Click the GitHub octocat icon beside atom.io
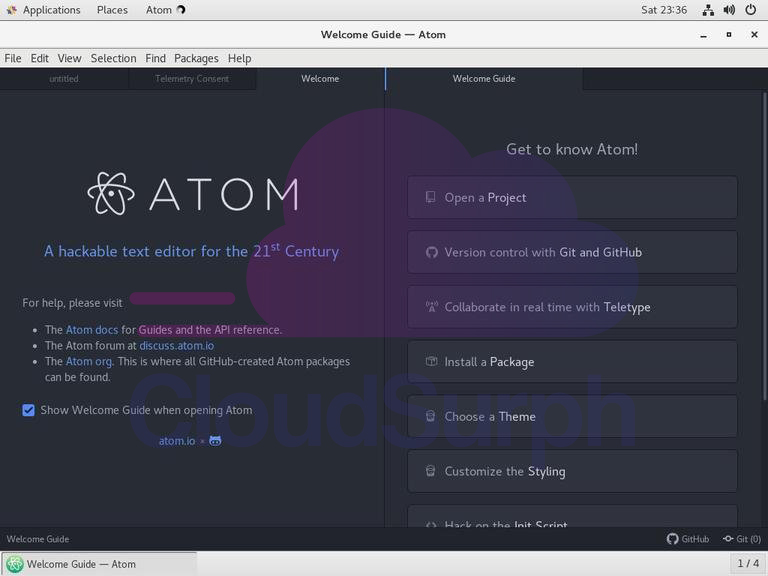This screenshot has height=576, width=768. click(215, 441)
